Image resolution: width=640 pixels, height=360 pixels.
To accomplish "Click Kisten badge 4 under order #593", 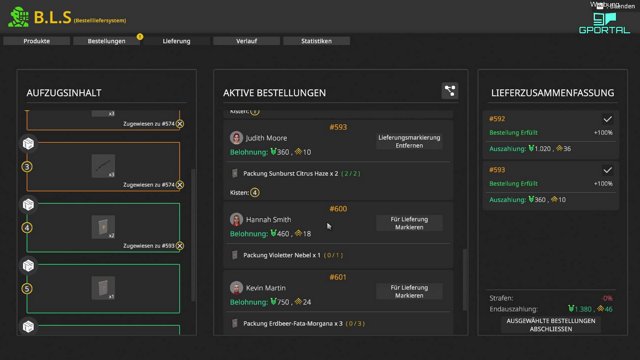I will (255, 192).
